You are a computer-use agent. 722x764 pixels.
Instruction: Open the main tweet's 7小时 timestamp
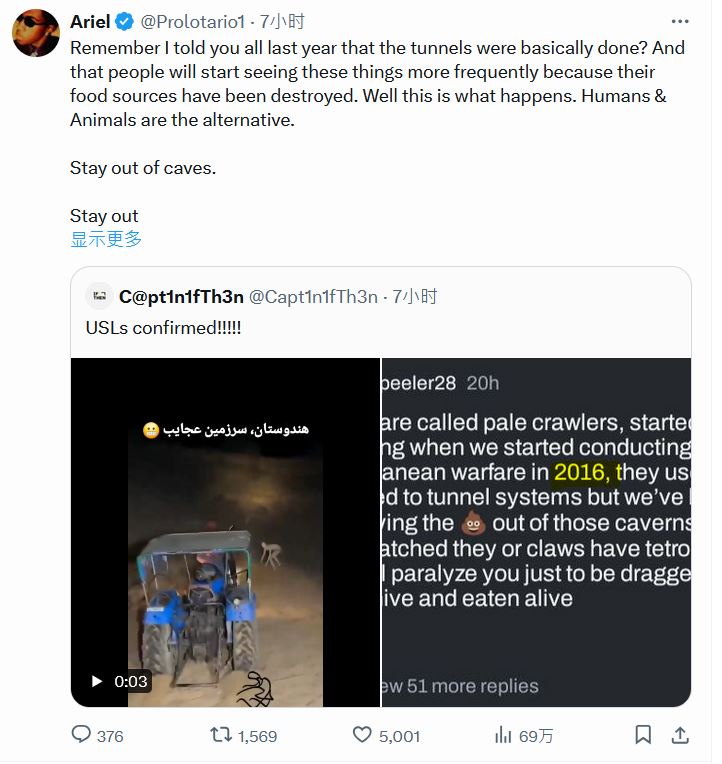[x=282, y=21]
